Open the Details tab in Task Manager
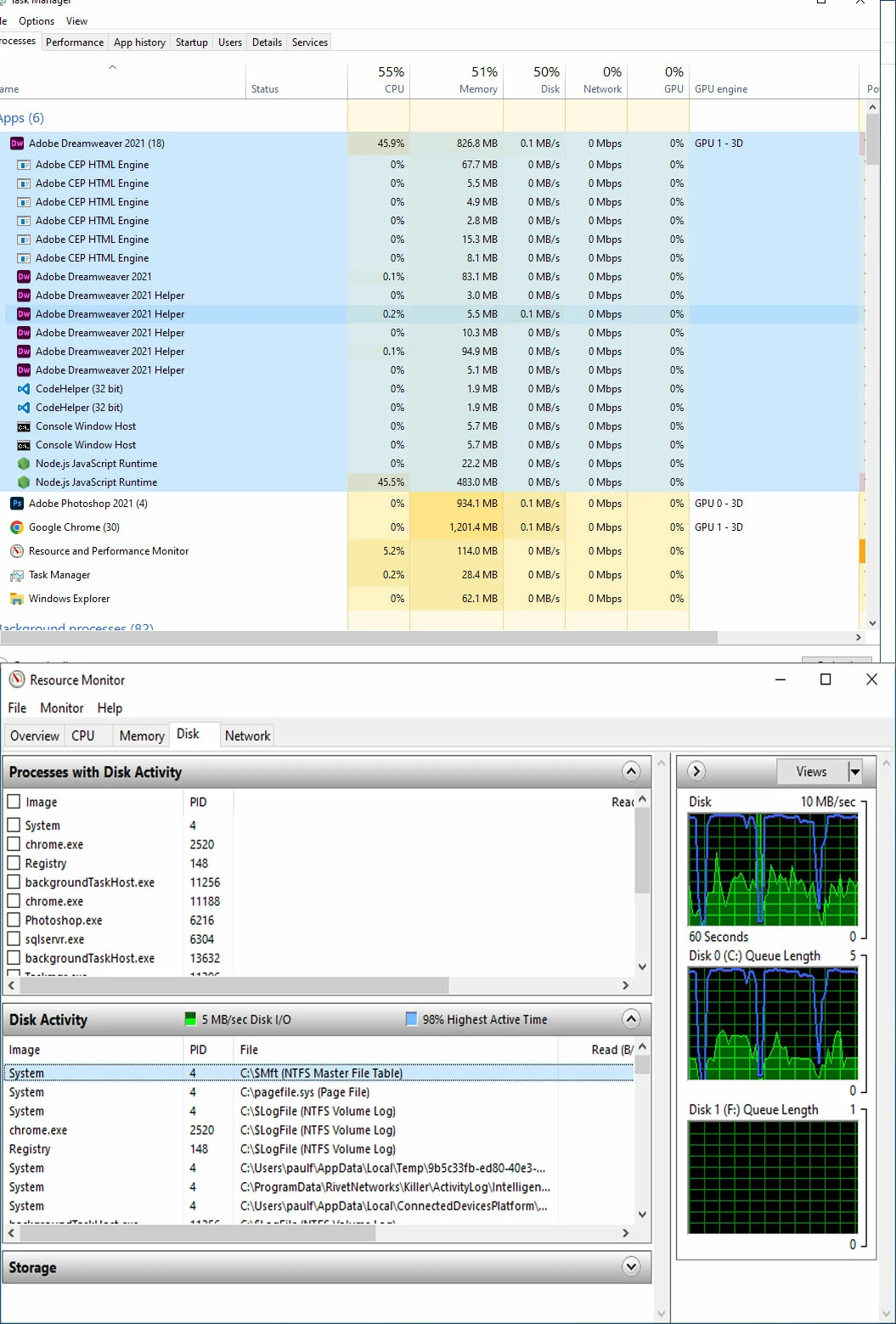 click(x=267, y=42)
